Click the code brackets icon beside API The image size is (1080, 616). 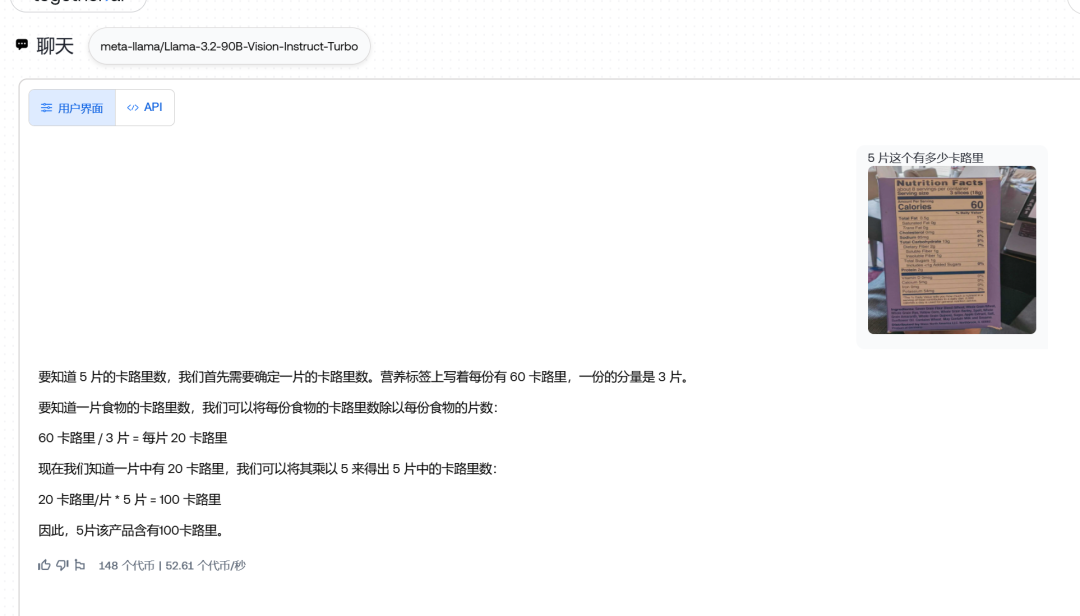coord(132,107)
